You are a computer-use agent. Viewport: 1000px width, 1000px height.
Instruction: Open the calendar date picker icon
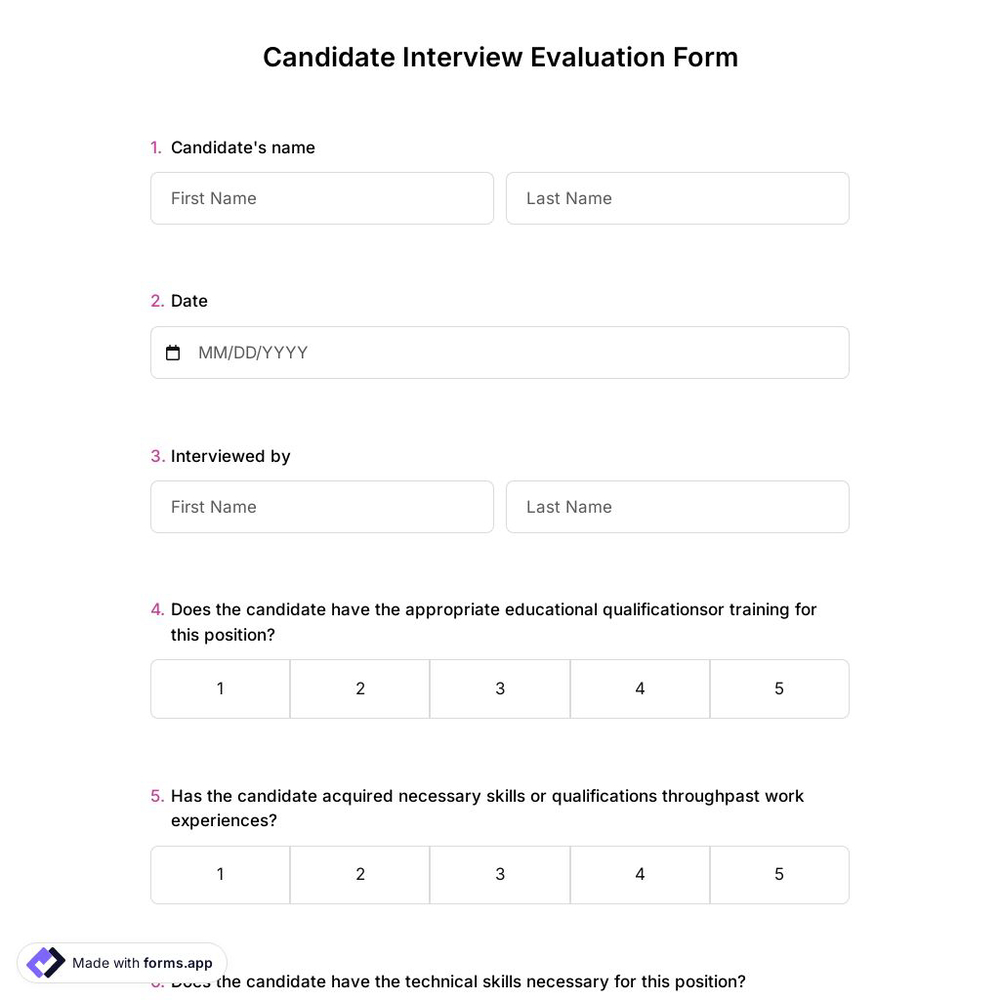[x=172, y=352]
